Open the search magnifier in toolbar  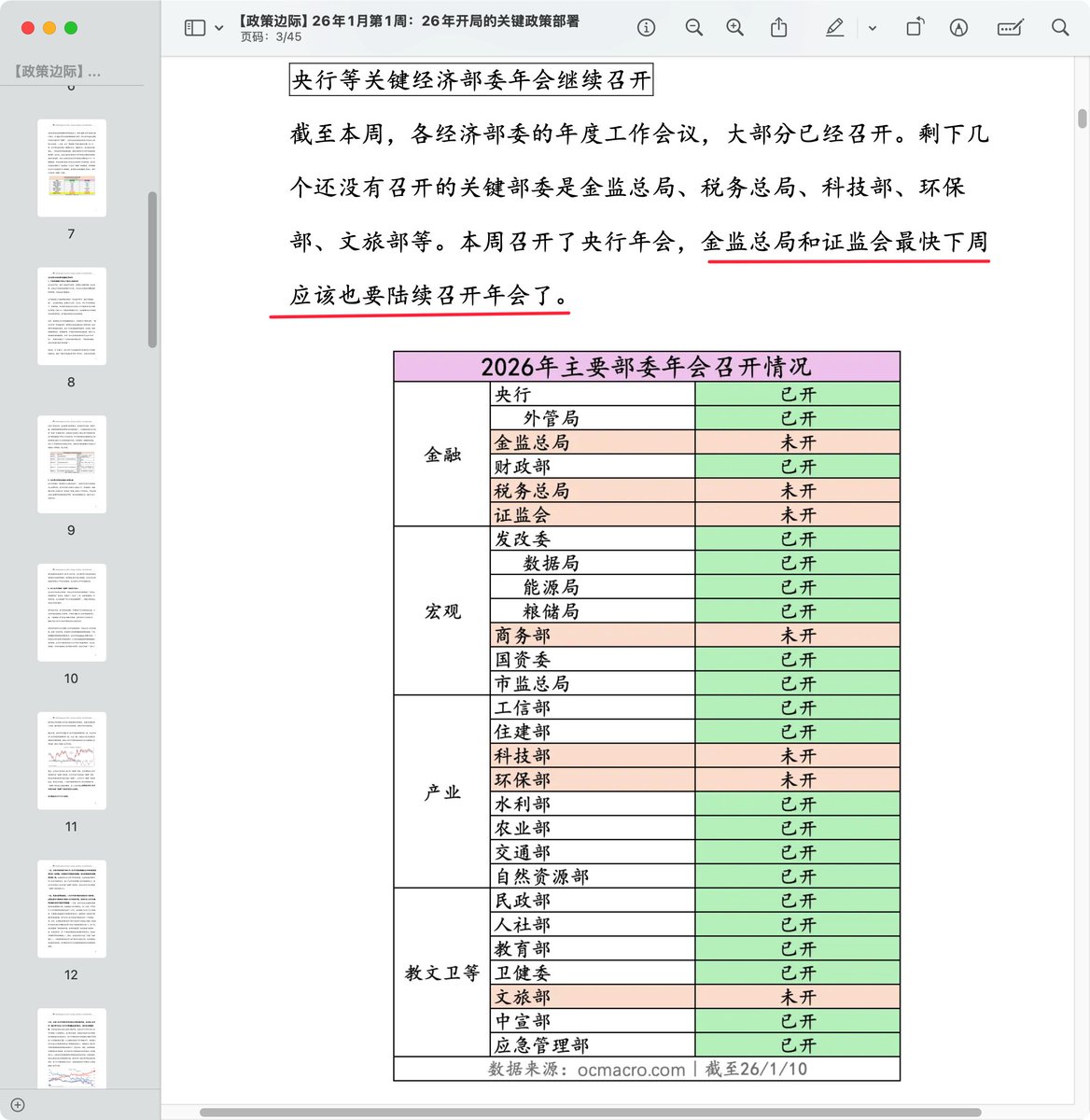tap(1060, 28)
